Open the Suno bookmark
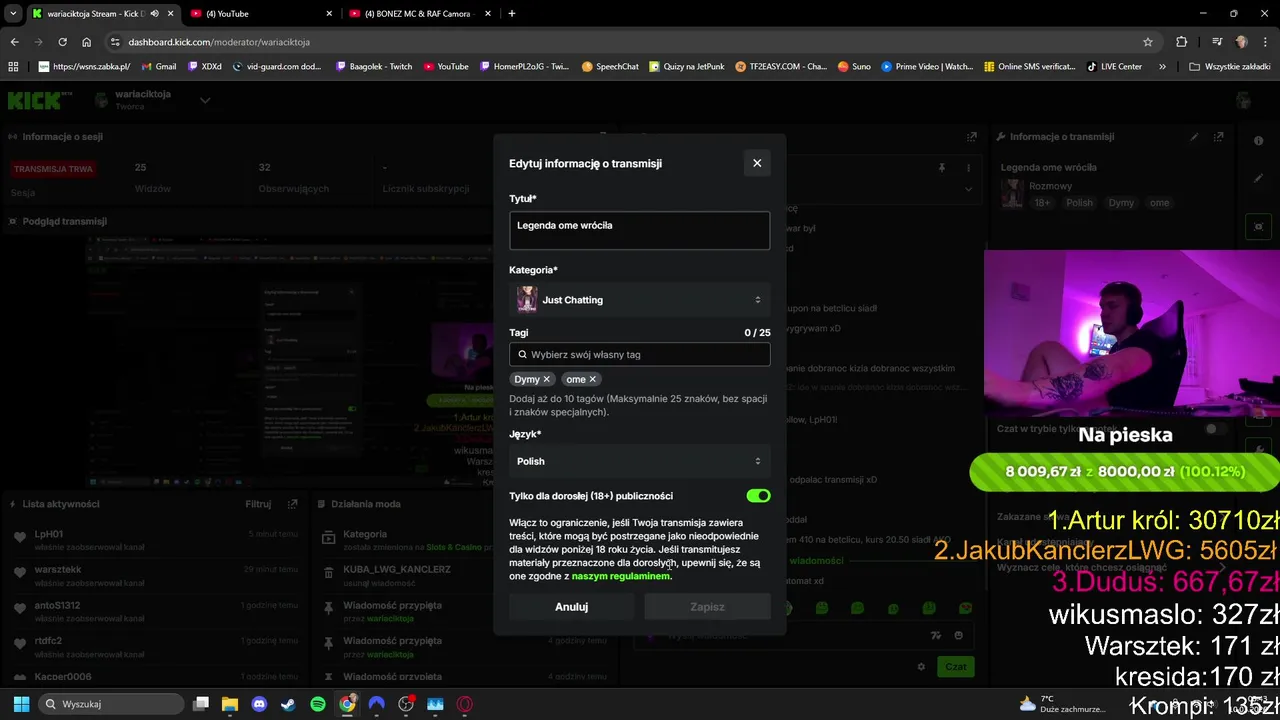 click(x=854, y=66)
